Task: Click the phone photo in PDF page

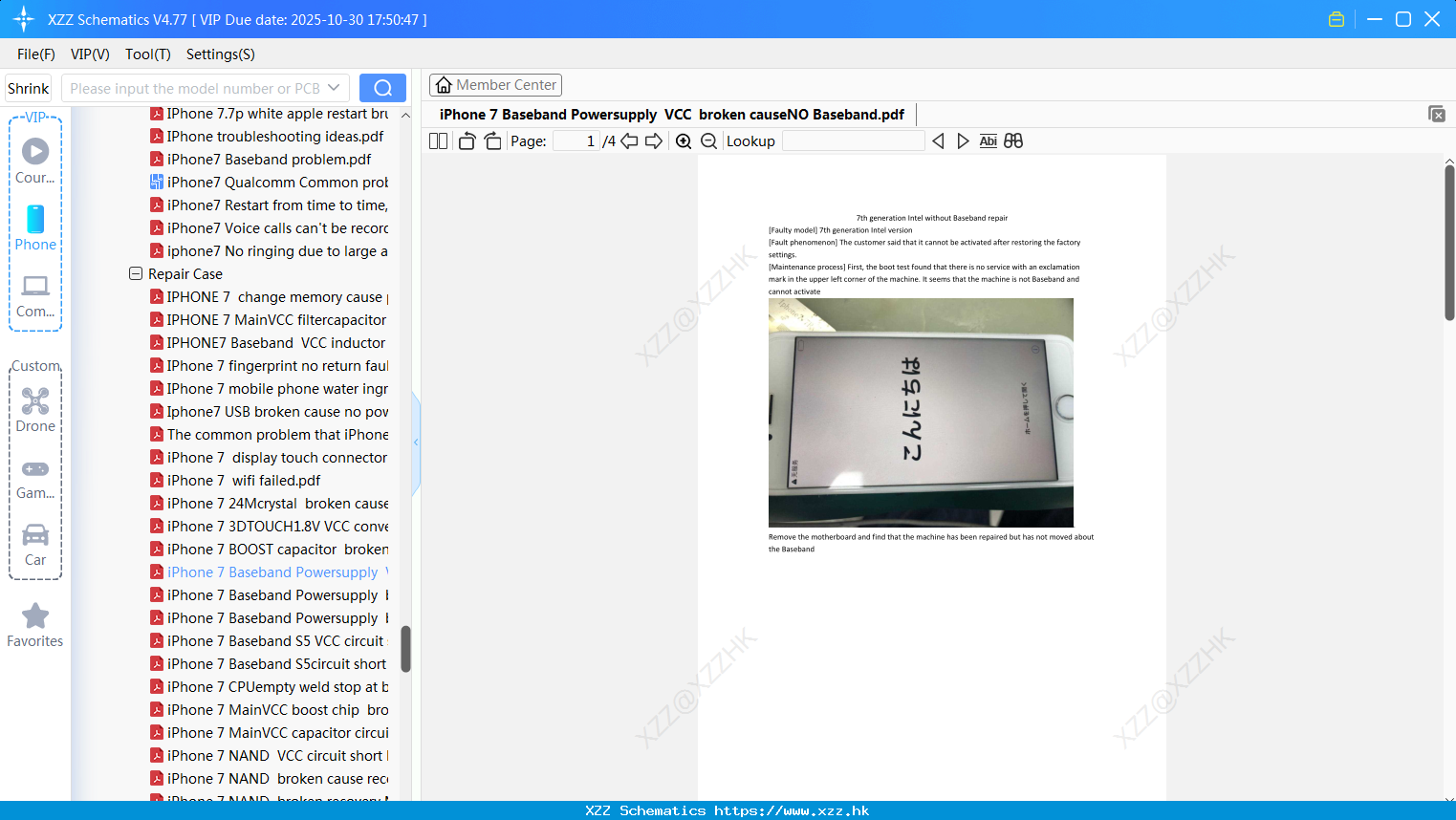Action: (921, 413)
